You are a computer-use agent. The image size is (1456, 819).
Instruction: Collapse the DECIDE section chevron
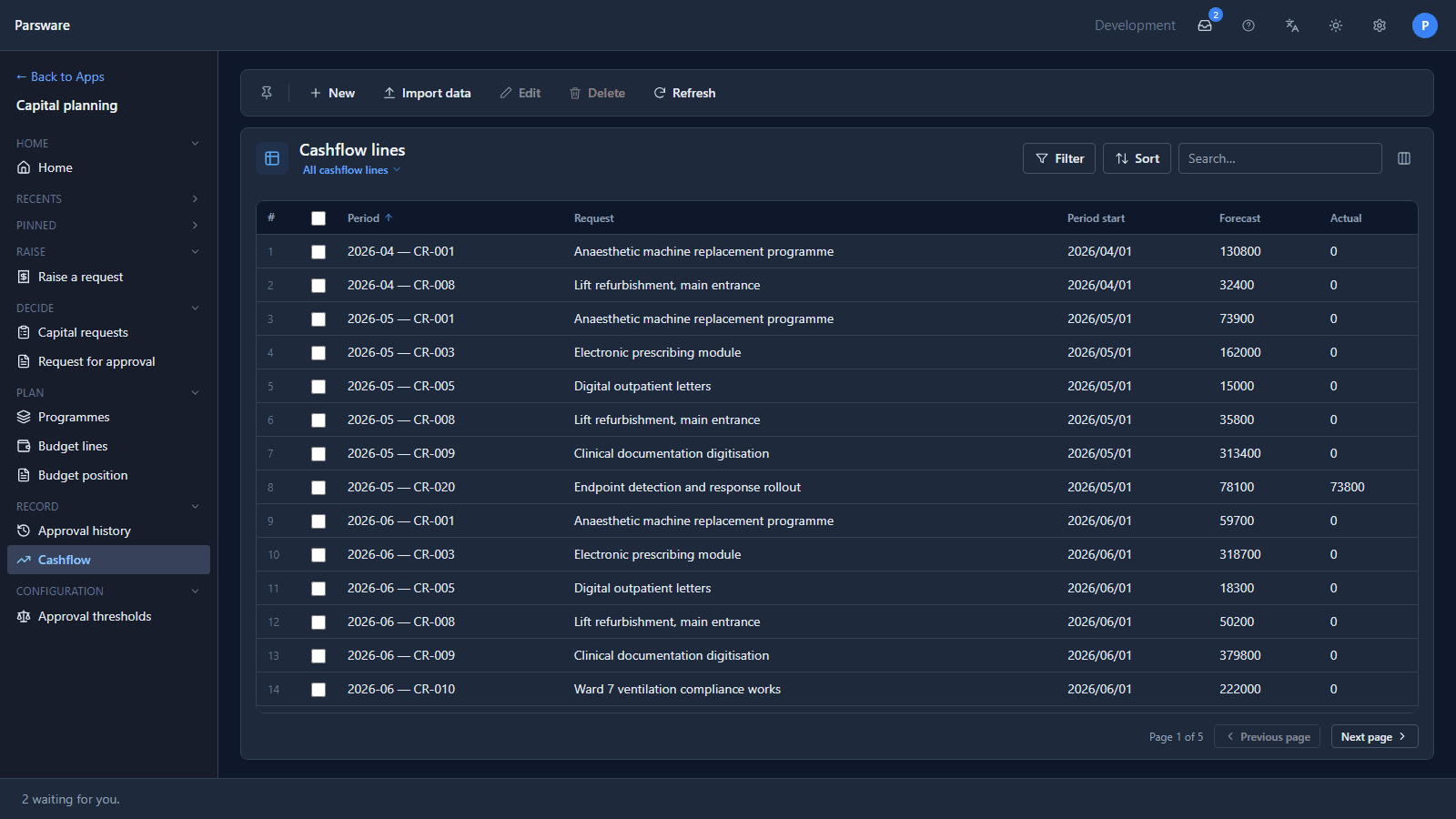pos(195,308)
